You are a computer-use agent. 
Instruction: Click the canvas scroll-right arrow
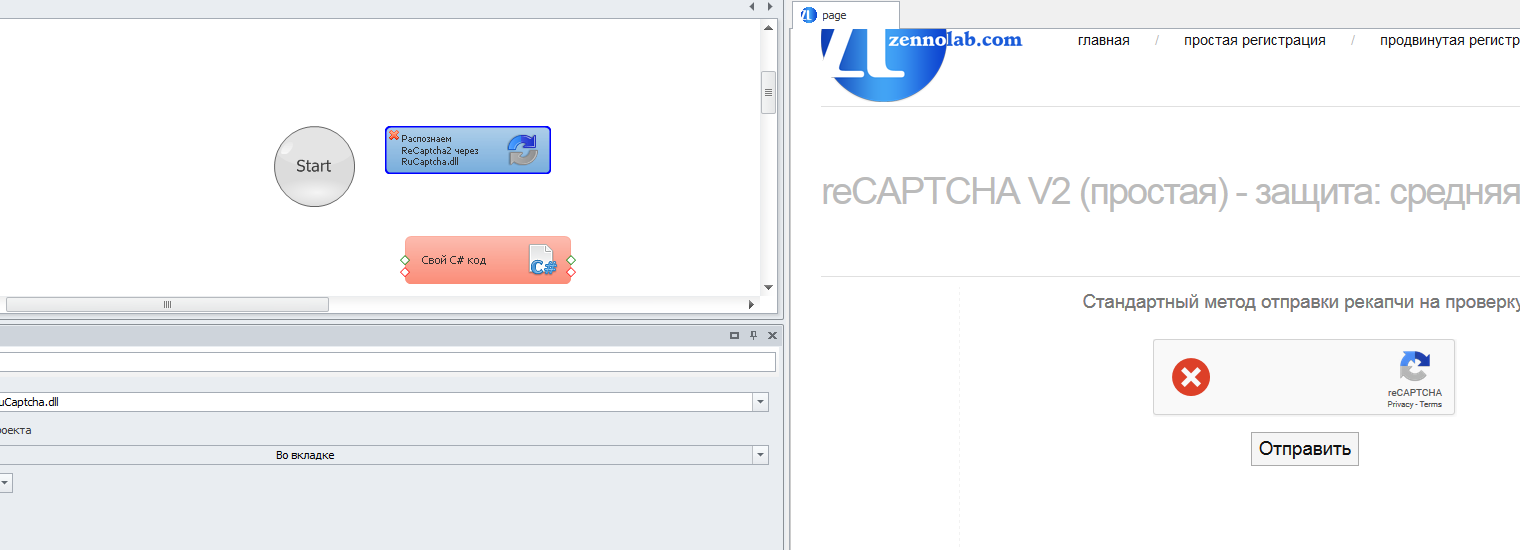pos(752,304)
